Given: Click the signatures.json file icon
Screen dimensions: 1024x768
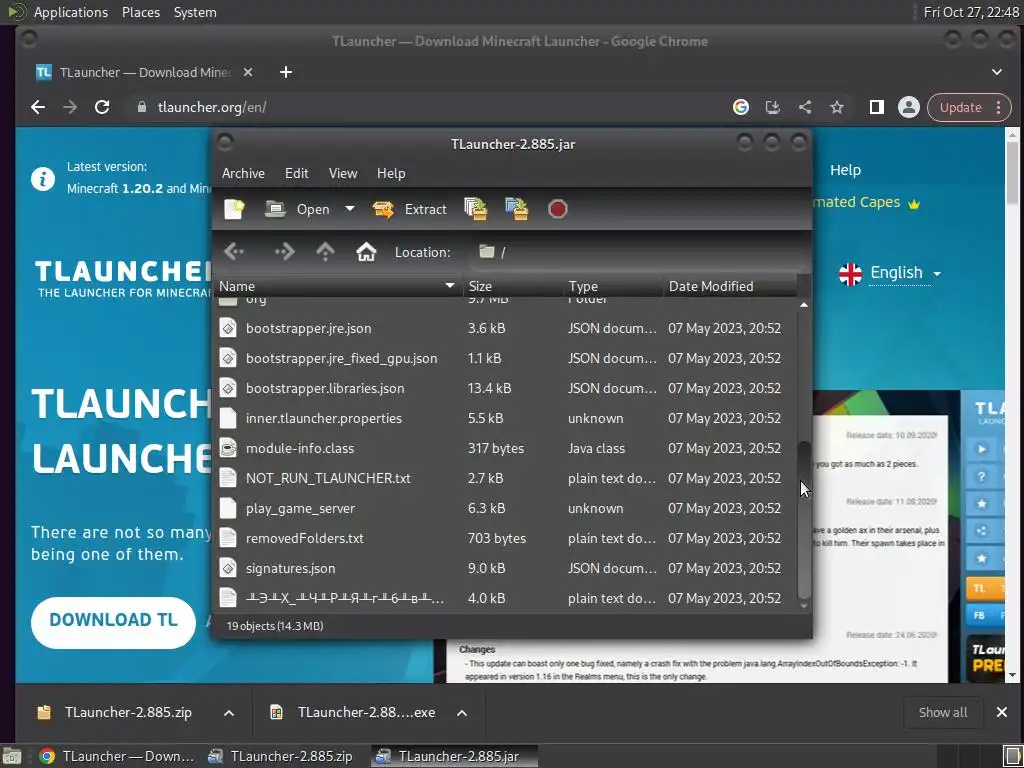Looking at the screenshot, I should point(228,568).
